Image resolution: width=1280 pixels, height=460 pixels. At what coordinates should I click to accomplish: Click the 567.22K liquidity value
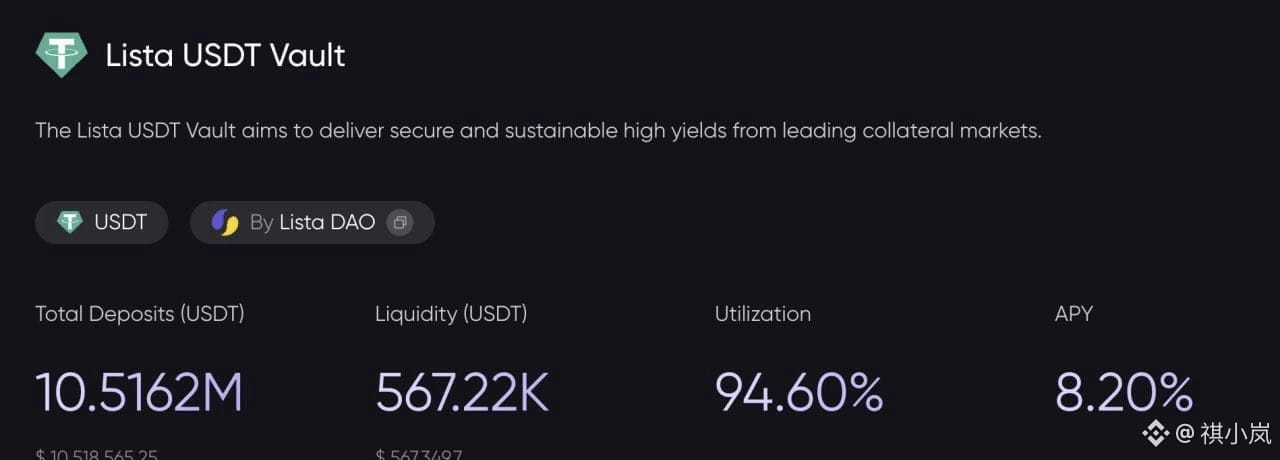tap(462, 392)
